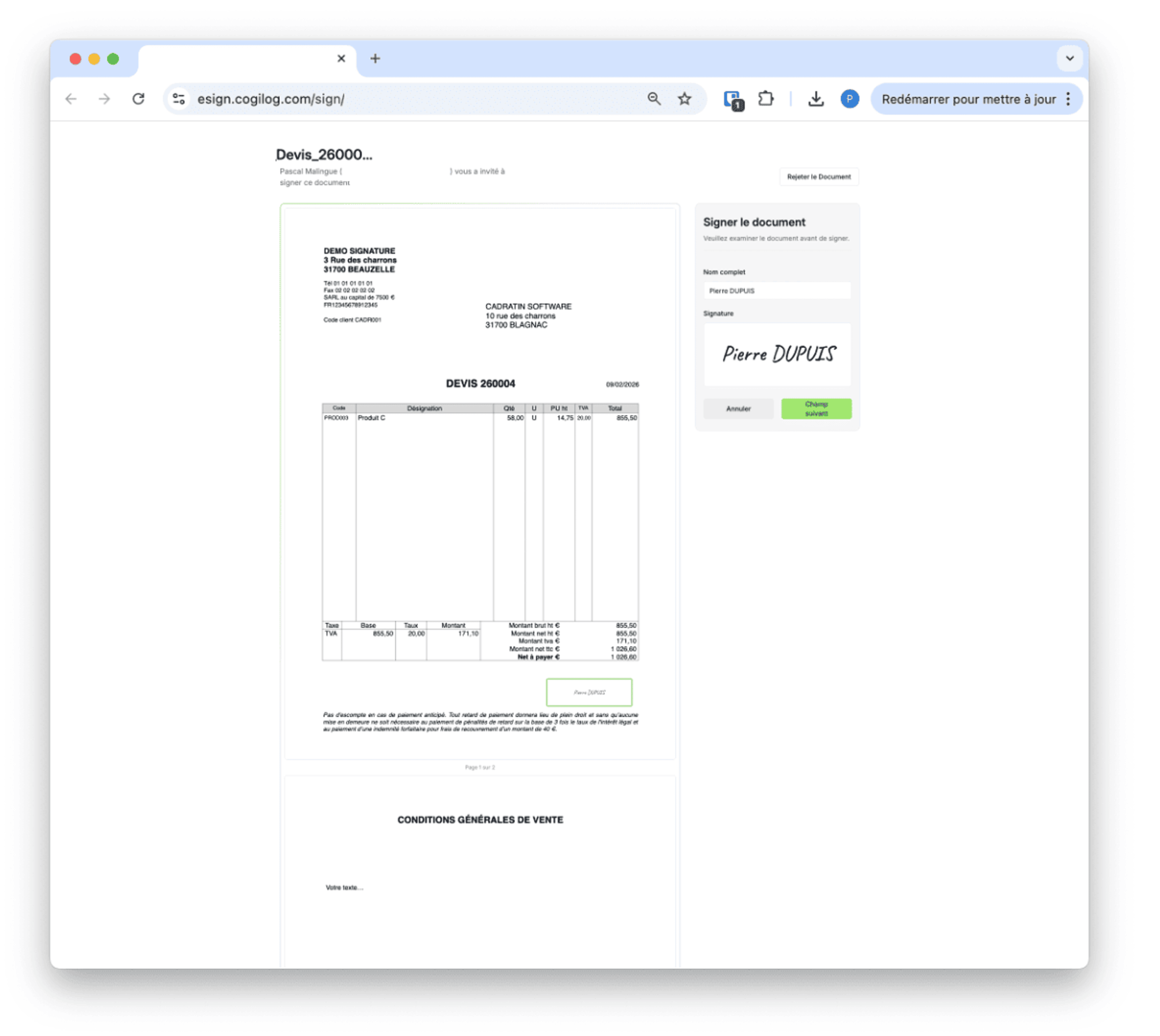Expand the tab search chevron
The width and height of the screenshot is (1160, 1036).
click(1069, 58)
